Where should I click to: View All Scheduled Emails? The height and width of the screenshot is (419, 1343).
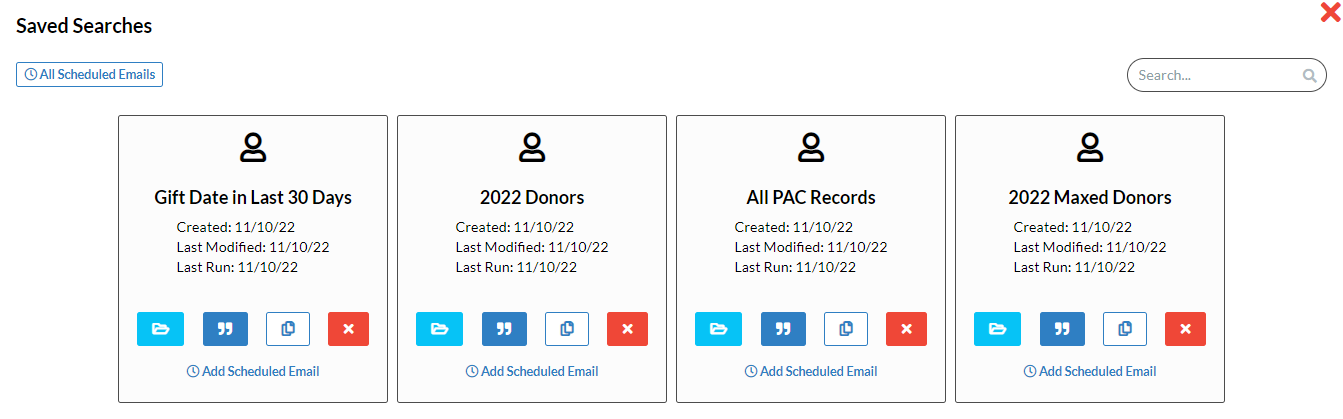click(x=90, y=74)
